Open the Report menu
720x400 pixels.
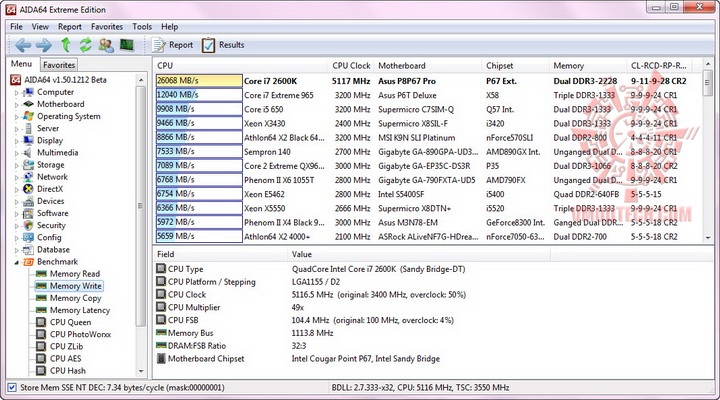(70, 27)
